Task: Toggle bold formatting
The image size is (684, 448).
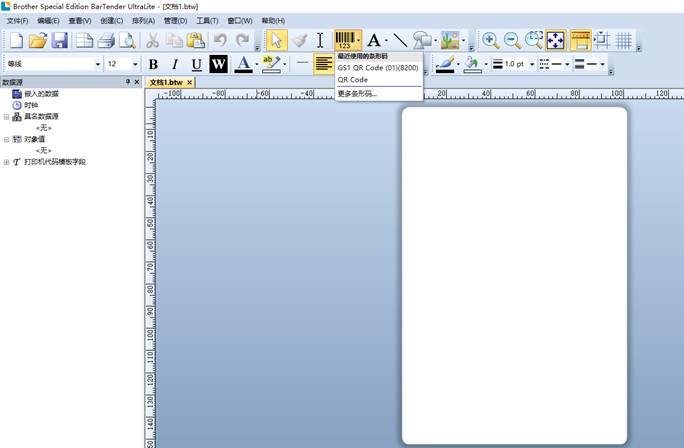Action: tap(153, 65)
